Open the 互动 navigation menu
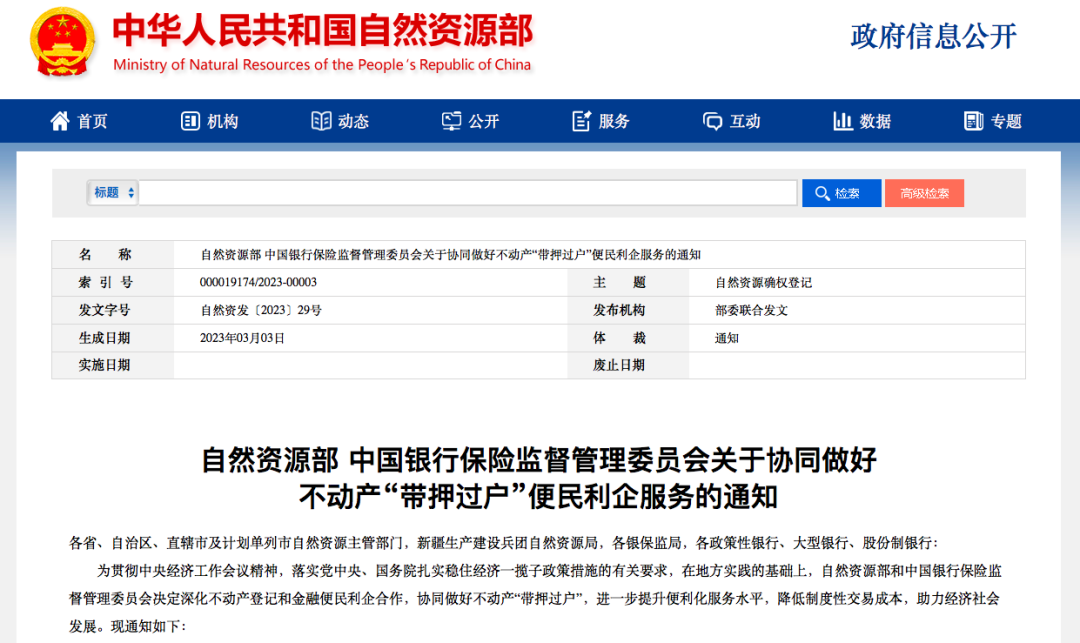Viewport: 1080px width, 643px height. coord(731,120)
